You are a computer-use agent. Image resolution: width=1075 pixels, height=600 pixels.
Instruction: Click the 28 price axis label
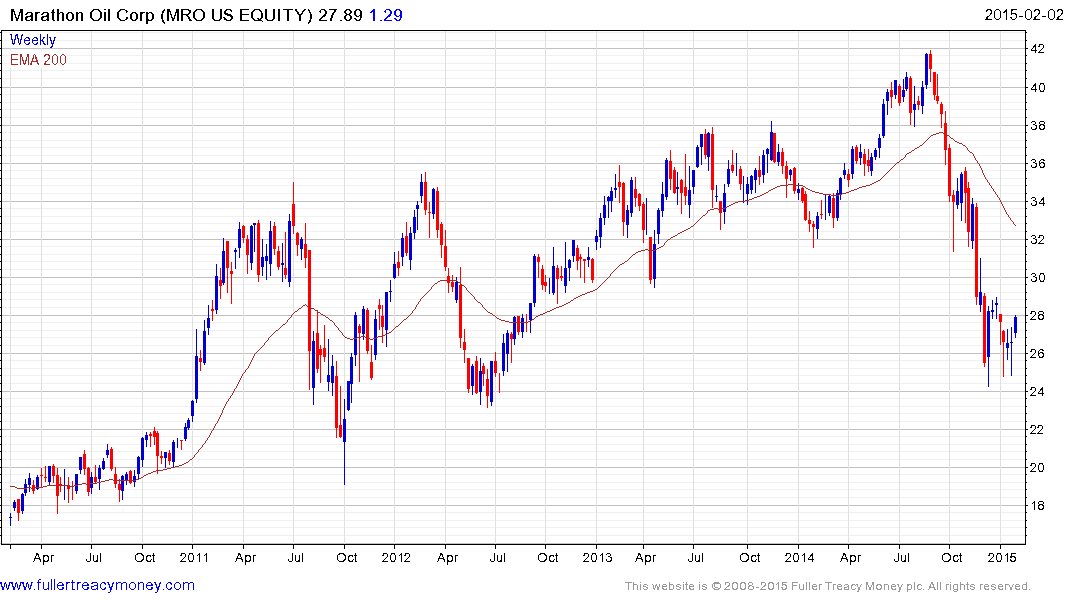tap(1037, 315)
